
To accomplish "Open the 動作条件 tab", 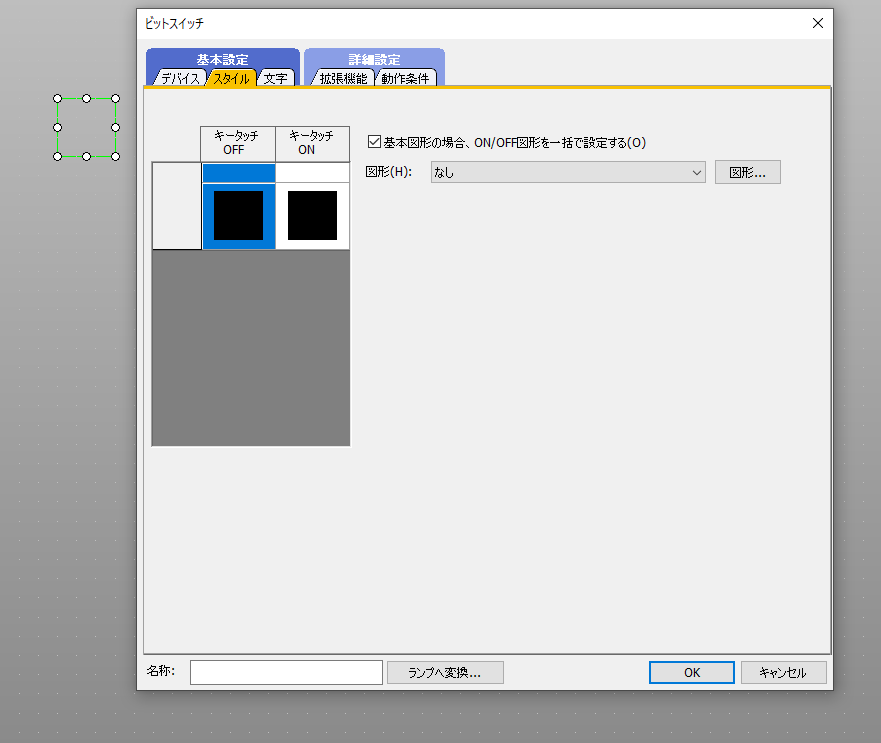I will (x=407, y=78).
